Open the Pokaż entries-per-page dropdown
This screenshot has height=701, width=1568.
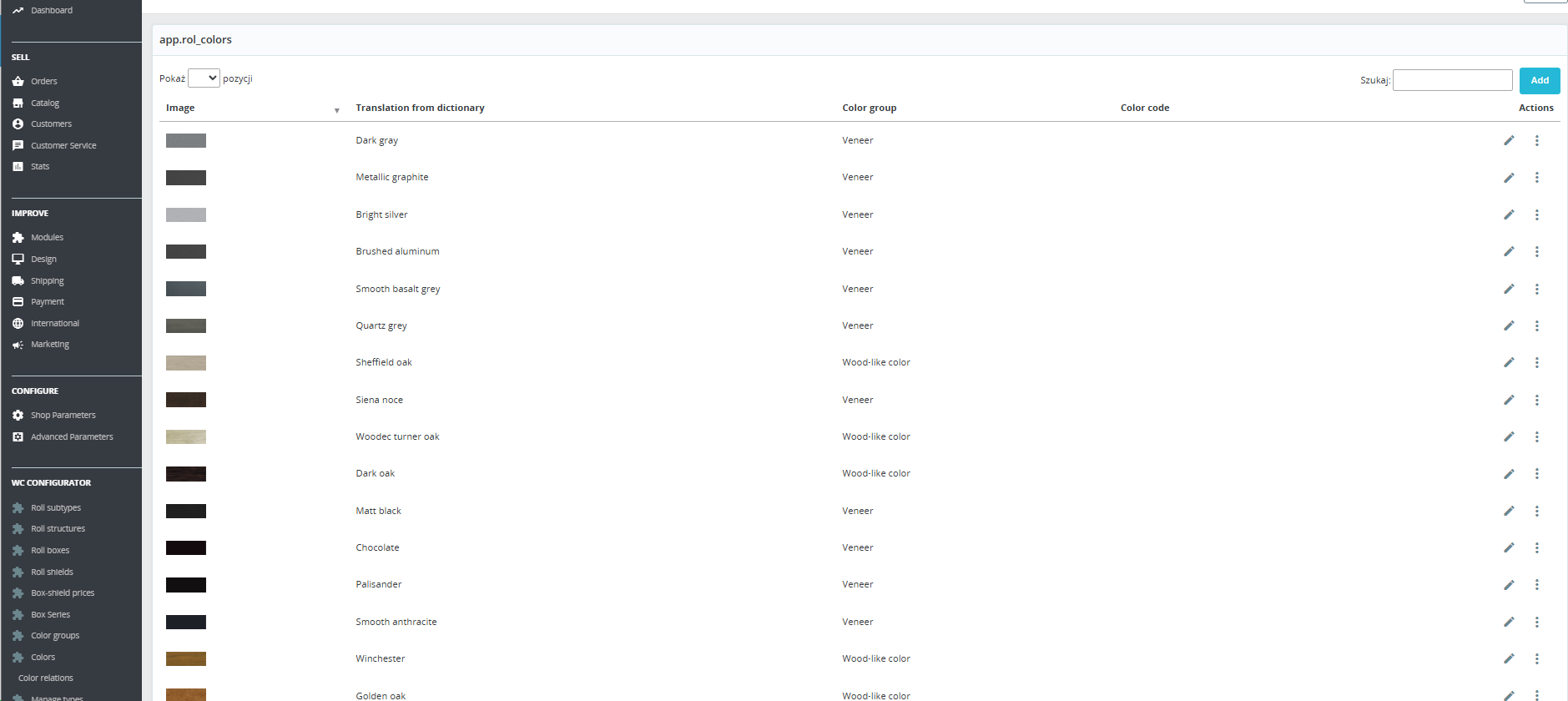[204, 78]
